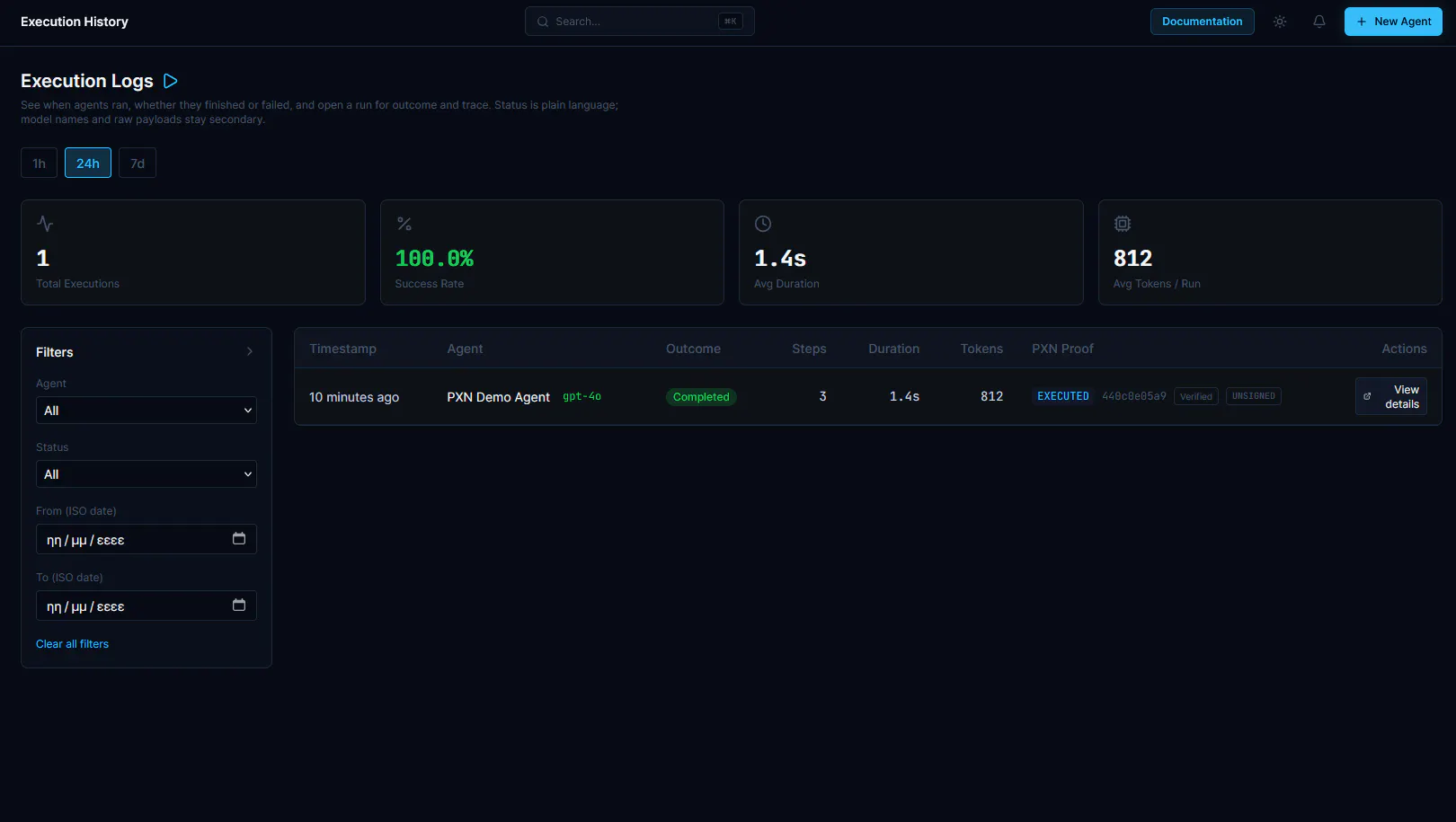The height and width of the screenshot is (822, 1456).
Task: Select the 24h time range
Action: [88, 163]
